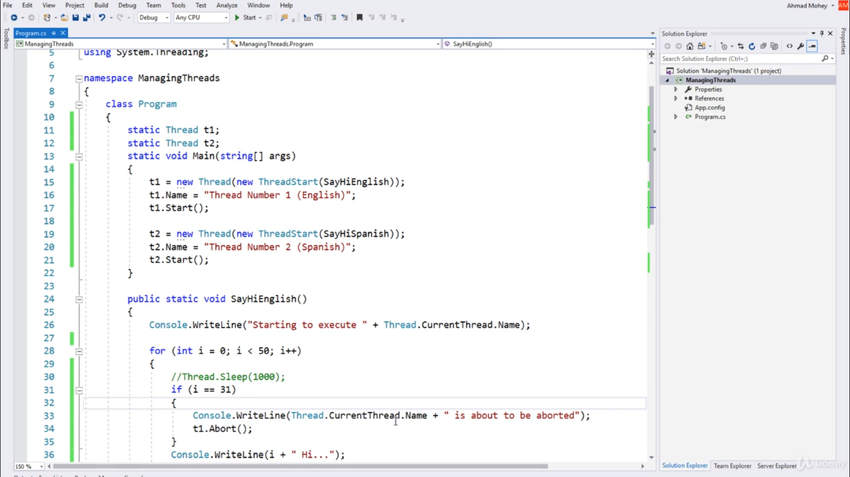The image size is (850, 477).
Task: Pin the Program.cs tab
Action: click(x=54, y=33)
